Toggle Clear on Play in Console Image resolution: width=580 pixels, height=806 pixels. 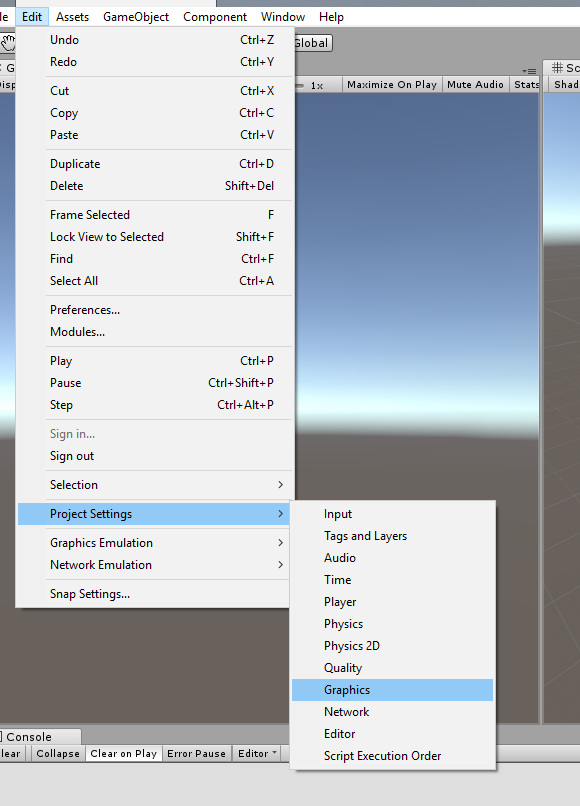point(123,753)
